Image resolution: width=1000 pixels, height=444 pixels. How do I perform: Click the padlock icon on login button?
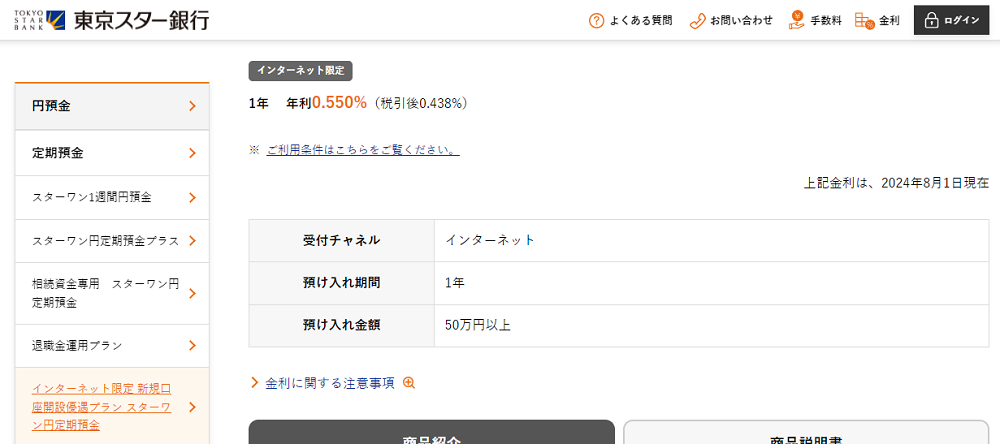point(931,20)
